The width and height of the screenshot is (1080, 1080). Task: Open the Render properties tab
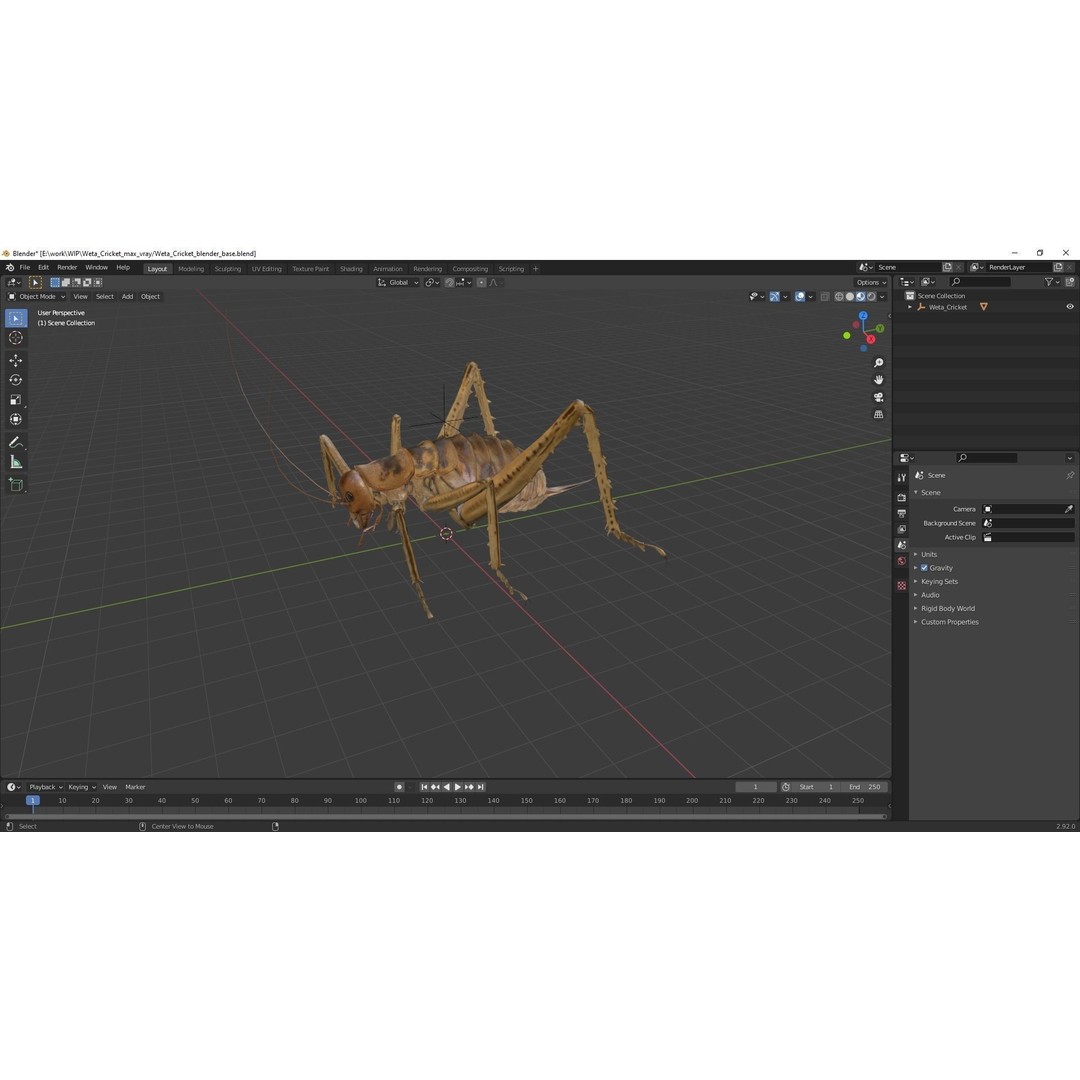tap(902, 497)
